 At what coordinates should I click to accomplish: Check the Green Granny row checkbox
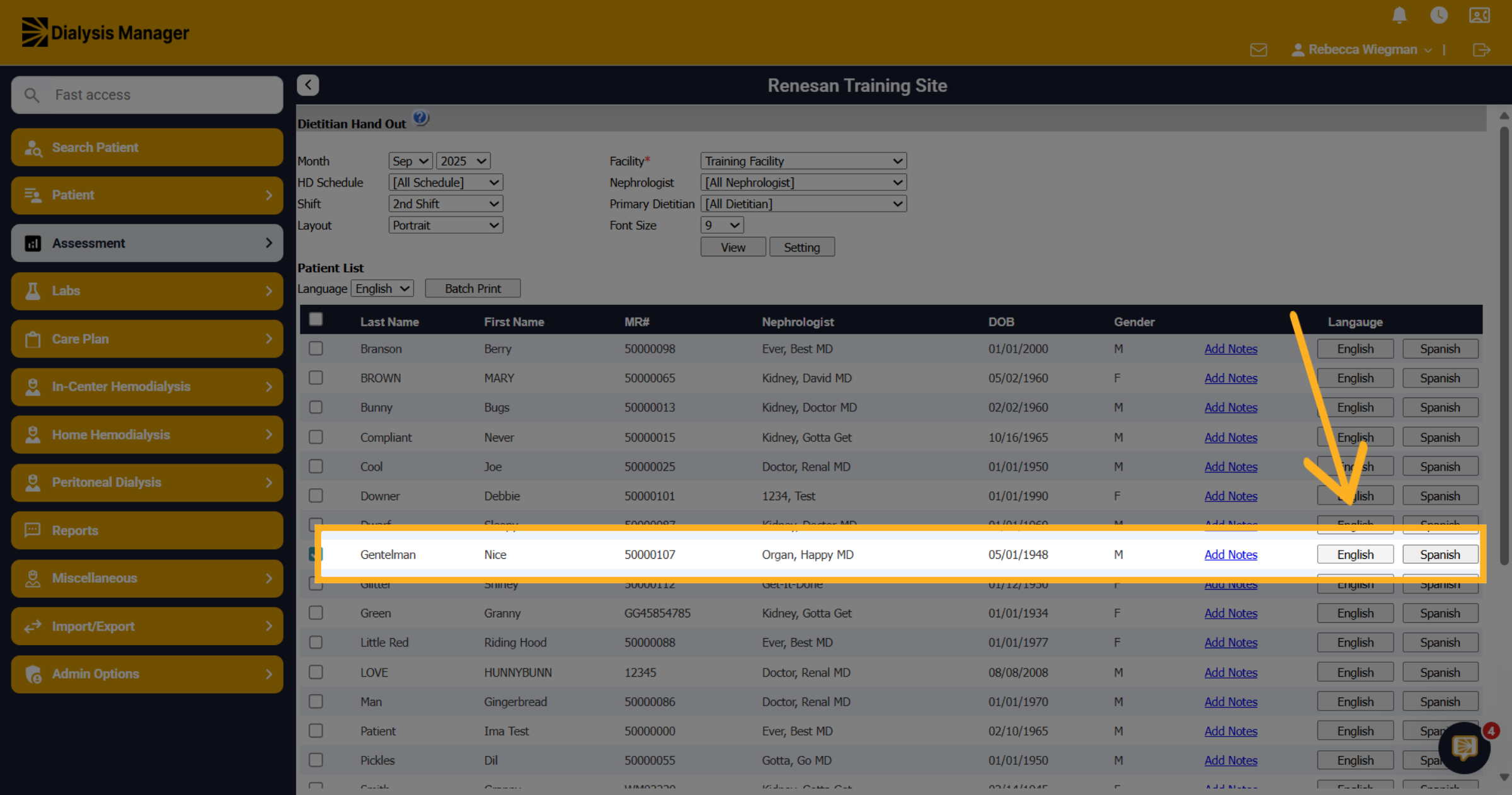316,613
